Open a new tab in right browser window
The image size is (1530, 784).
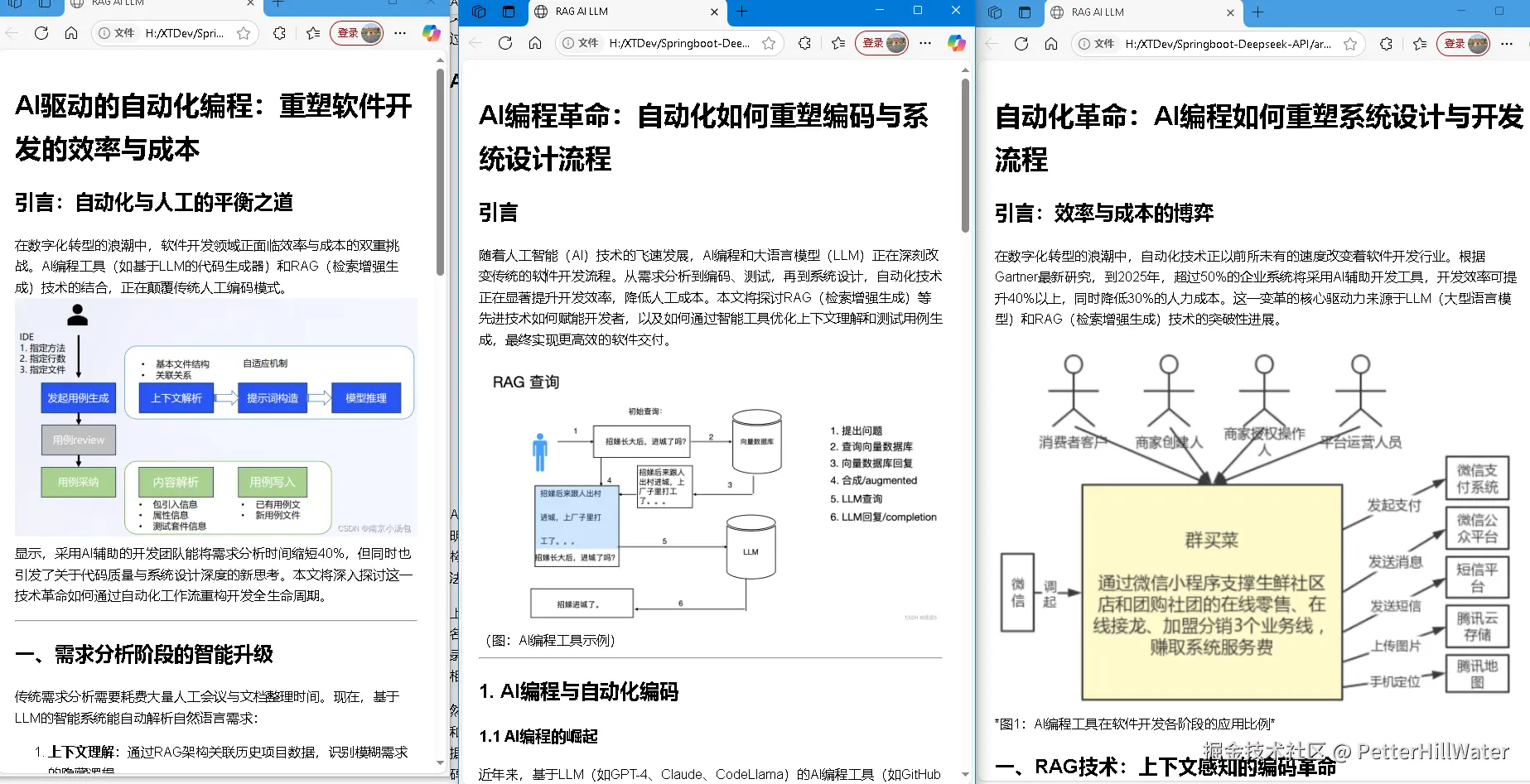(1257, 12)
